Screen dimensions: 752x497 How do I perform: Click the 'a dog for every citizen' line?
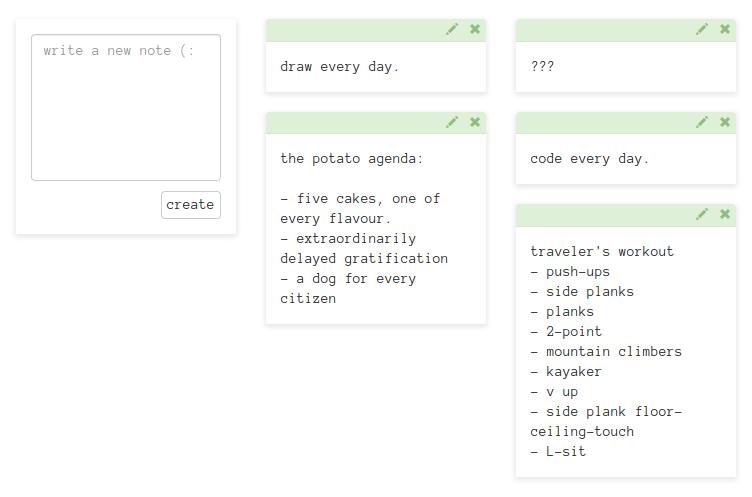348,288
